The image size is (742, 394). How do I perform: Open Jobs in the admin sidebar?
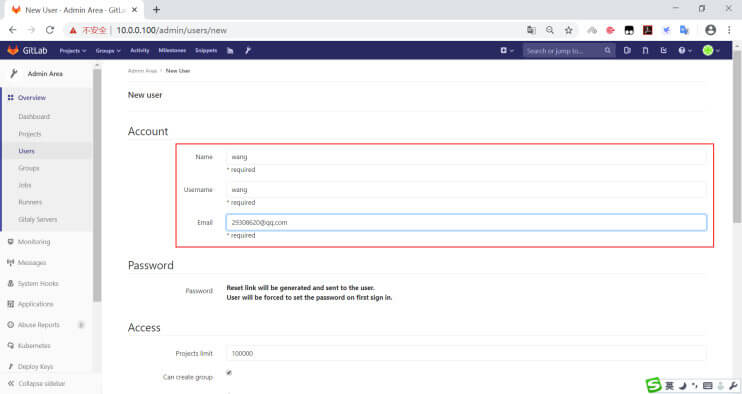point(25,185)
